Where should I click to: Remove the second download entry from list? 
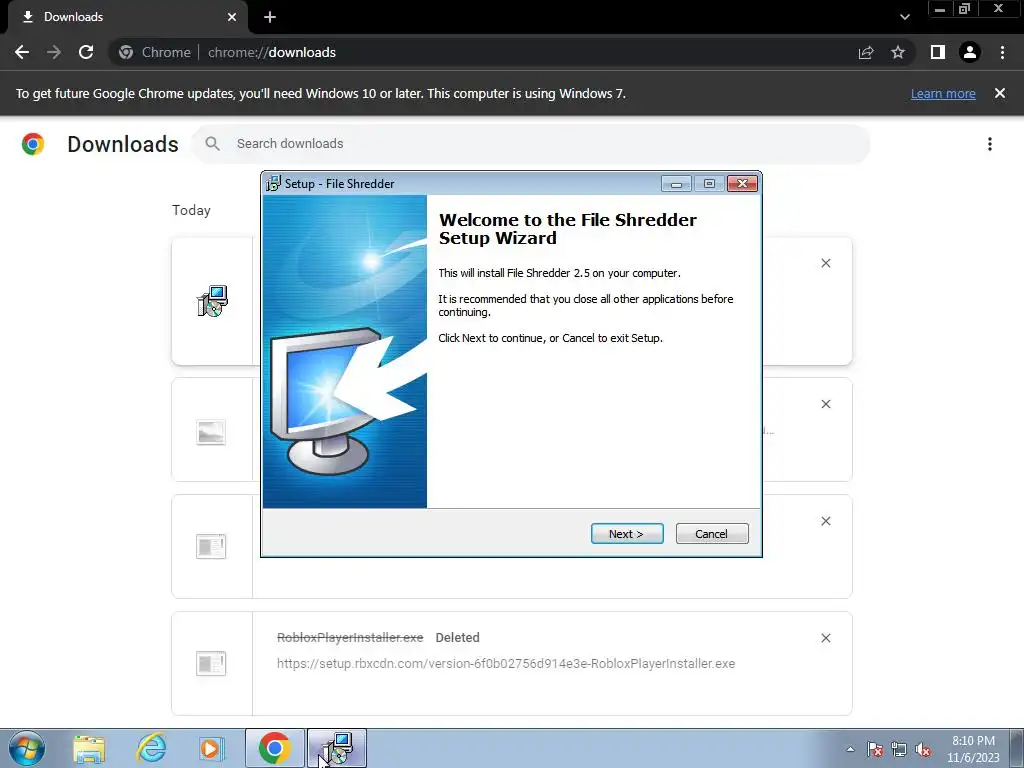825,404
